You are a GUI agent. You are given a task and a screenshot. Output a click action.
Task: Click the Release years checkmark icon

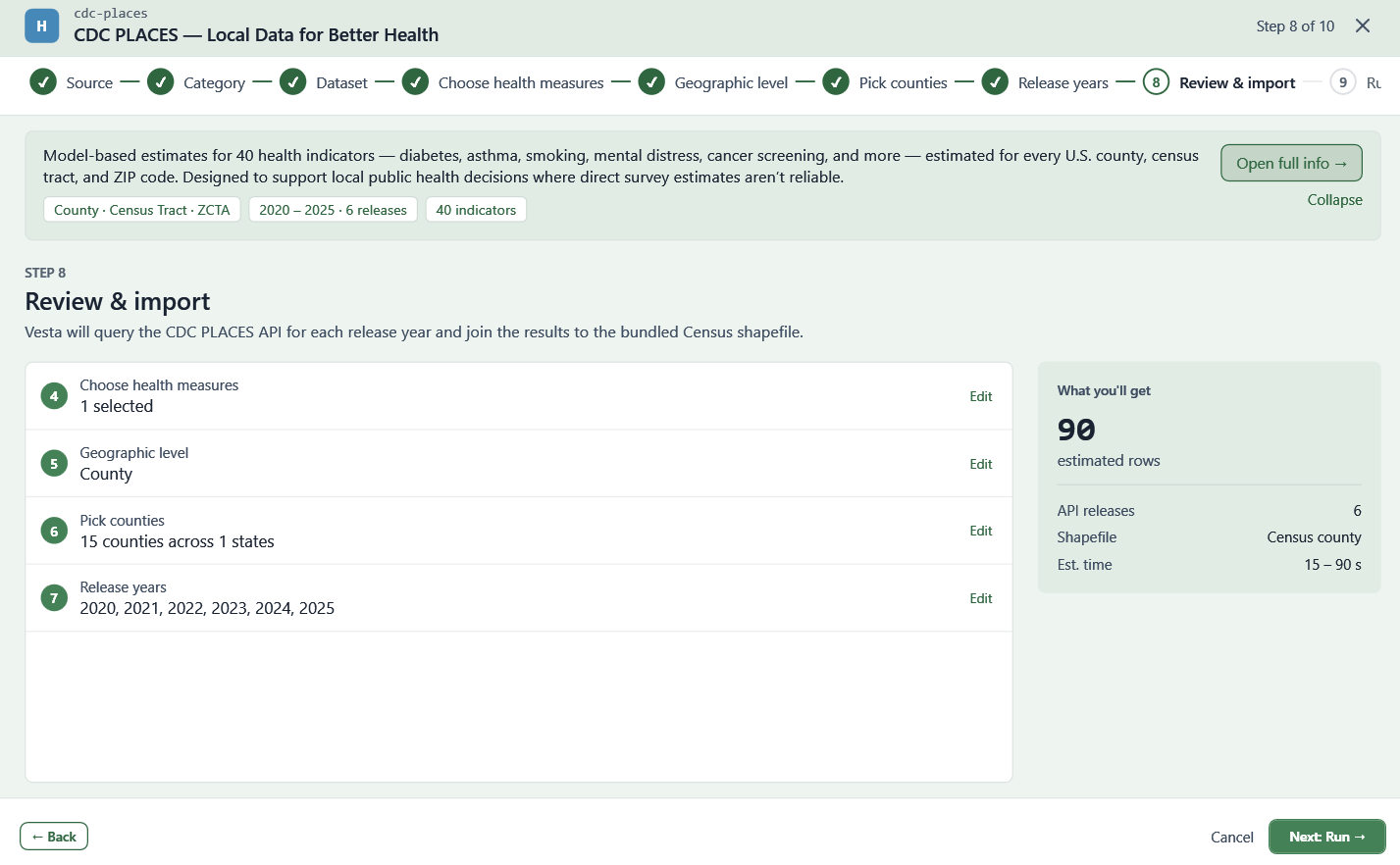[x=995, y=82]
